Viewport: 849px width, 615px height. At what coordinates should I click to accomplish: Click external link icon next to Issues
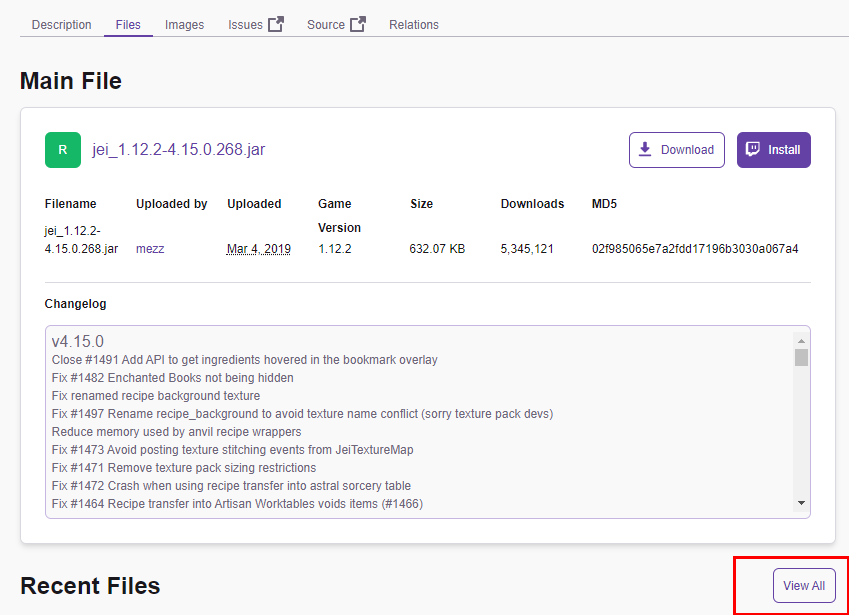tap(276, 24)
